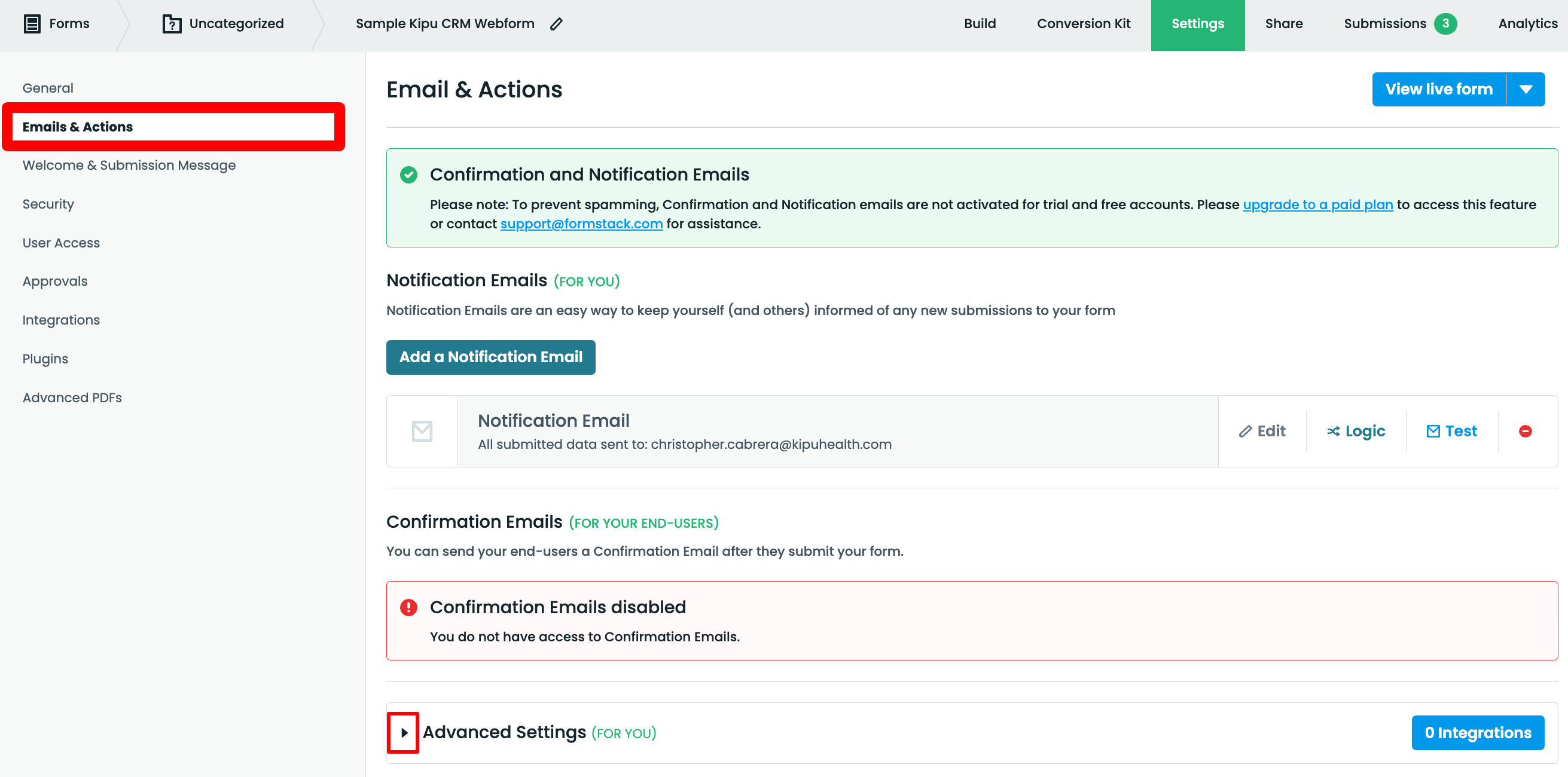1568x777 pixels.
Task: Click the Forms list icon in breadcrumb
Action: [x=32, y=24]
